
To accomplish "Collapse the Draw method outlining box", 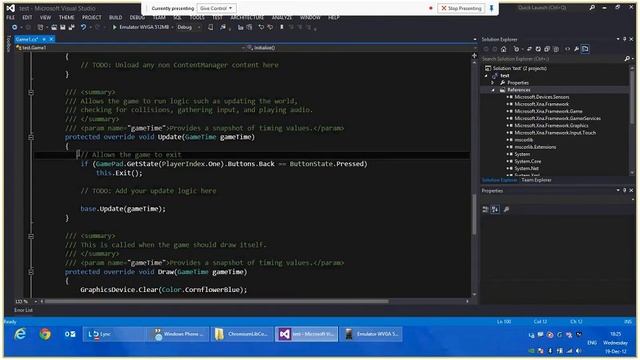I will [x=31, y=272].
